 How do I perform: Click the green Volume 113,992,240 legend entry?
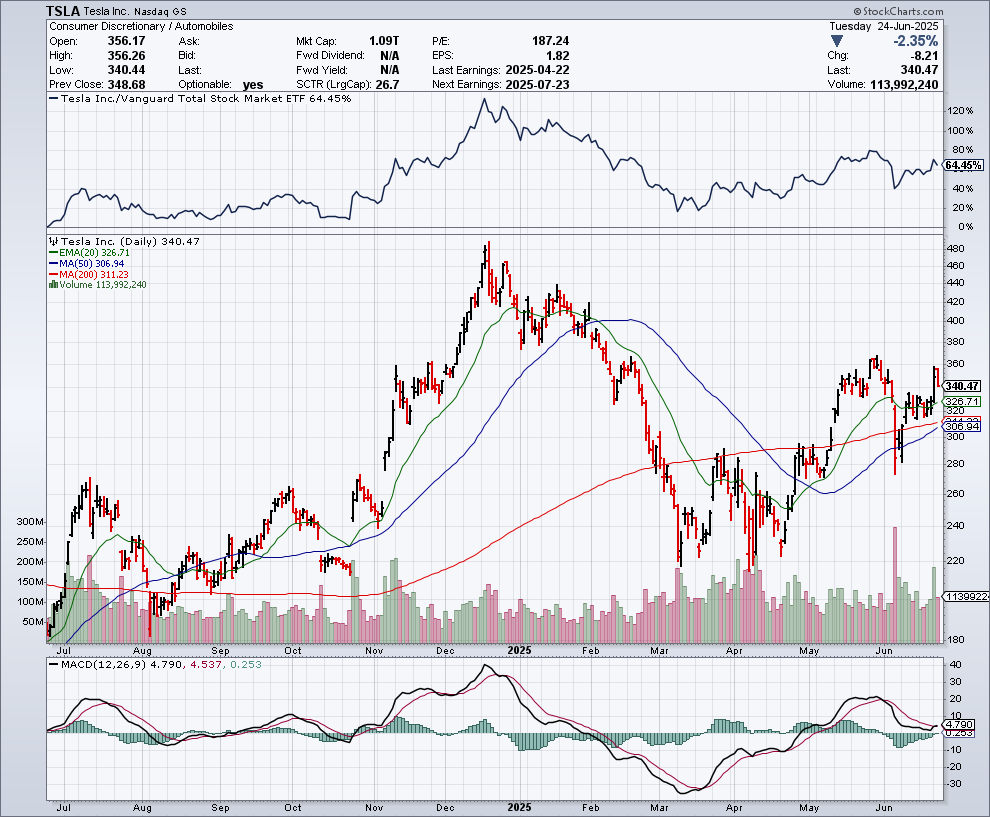coord(98,285)
